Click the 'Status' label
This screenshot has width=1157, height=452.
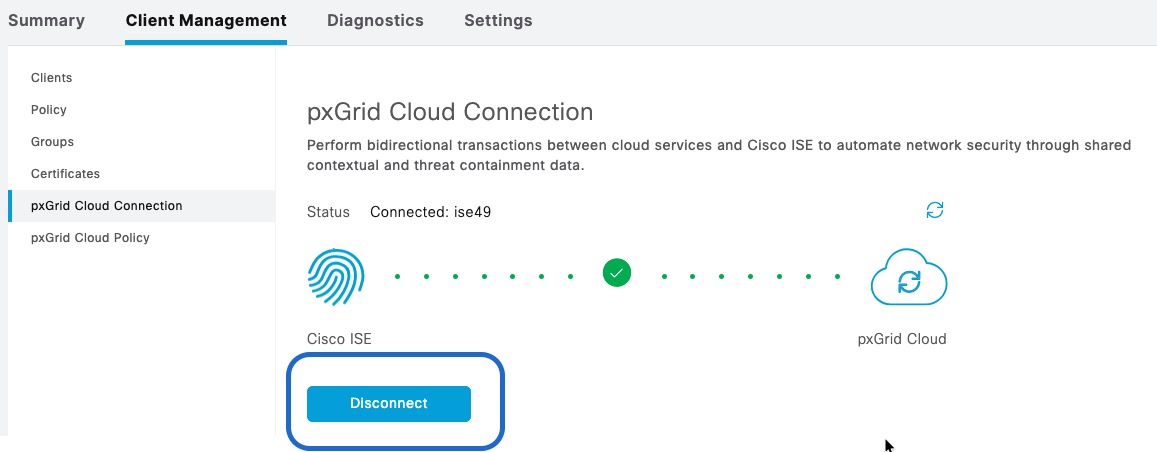click(x=328, y=212)
